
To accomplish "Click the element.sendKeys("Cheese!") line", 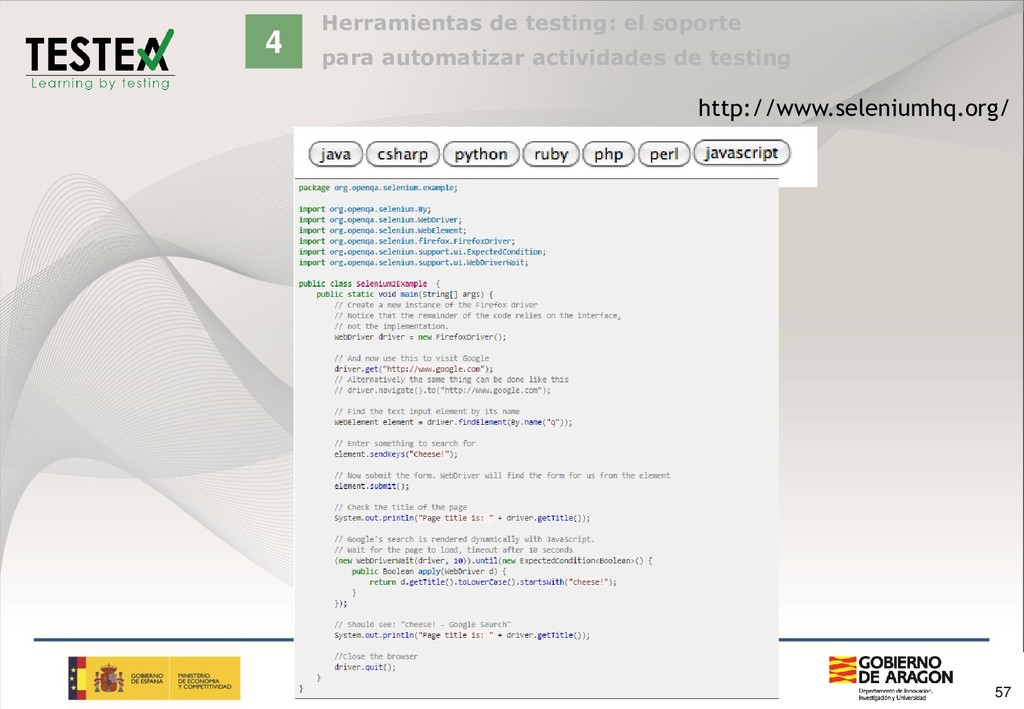I will pyautogui.click(x=396, y=454).
